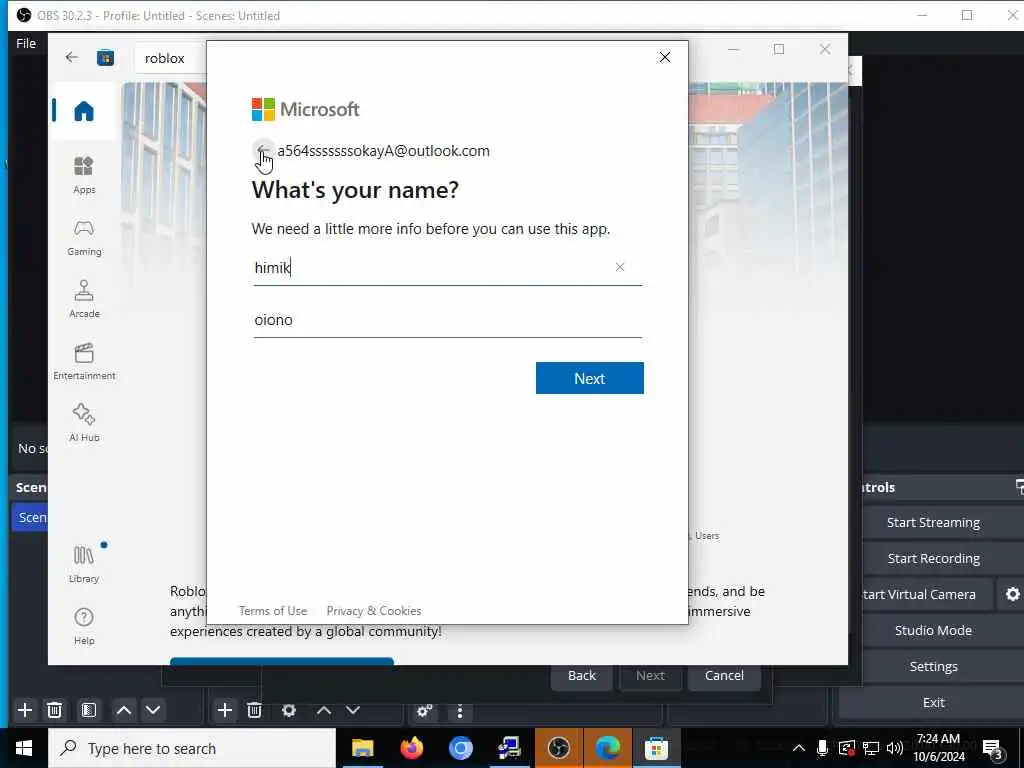Open Firefox from the taskbar

(411, 748)
